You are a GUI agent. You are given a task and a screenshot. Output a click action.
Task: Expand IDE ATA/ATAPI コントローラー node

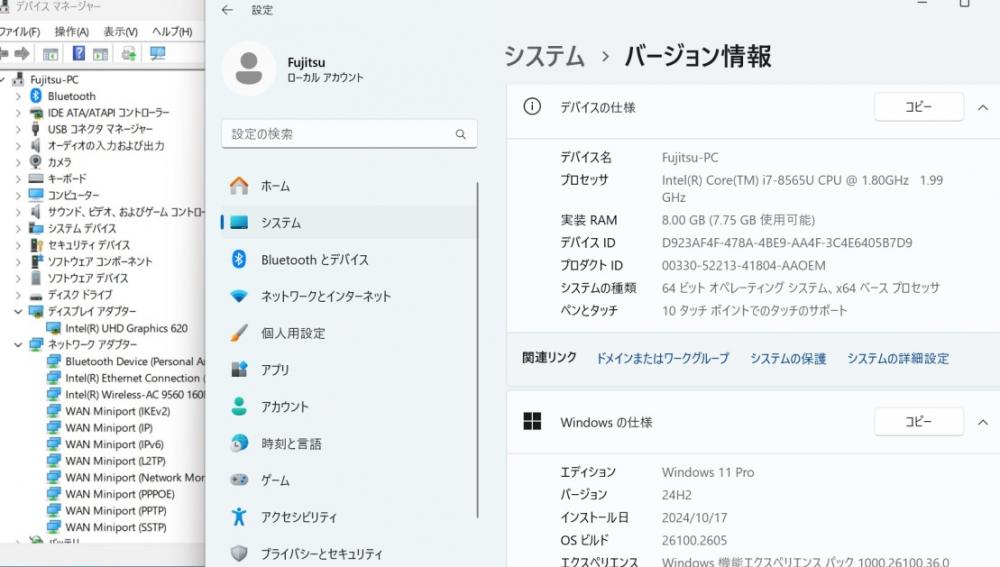(x=18, y=112)
